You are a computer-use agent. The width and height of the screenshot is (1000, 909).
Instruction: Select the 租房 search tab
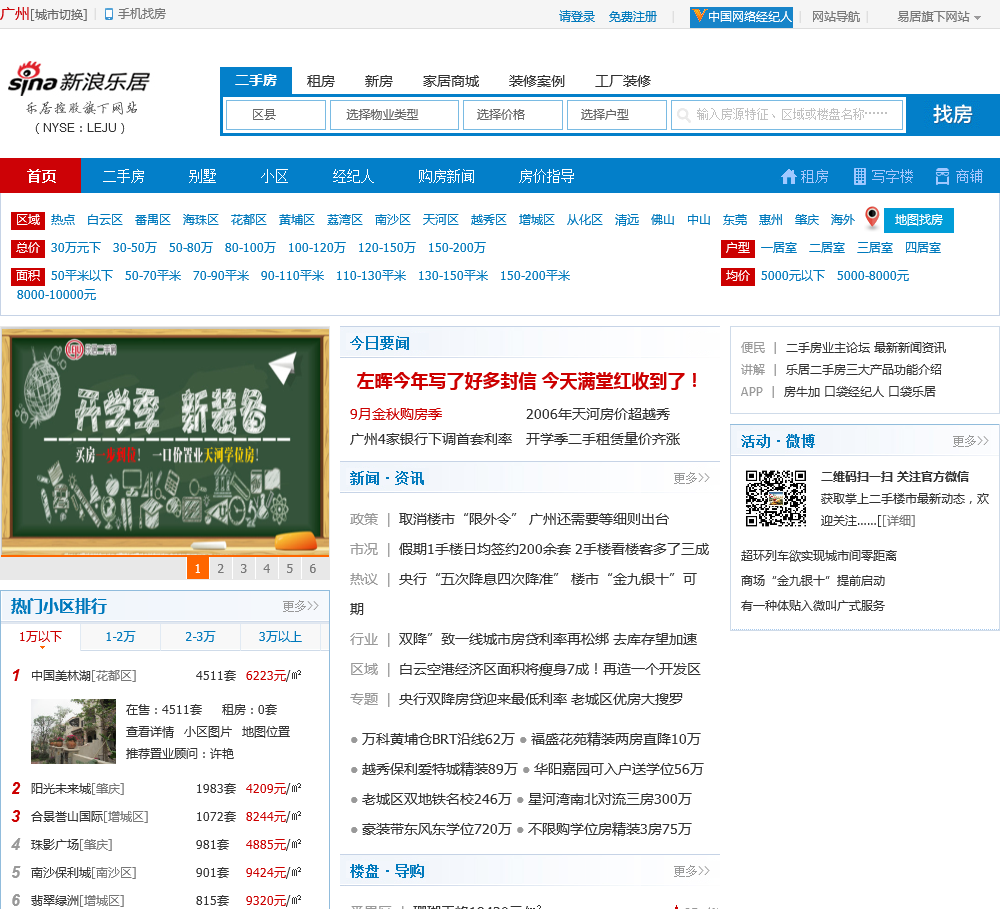pos(320,81)
